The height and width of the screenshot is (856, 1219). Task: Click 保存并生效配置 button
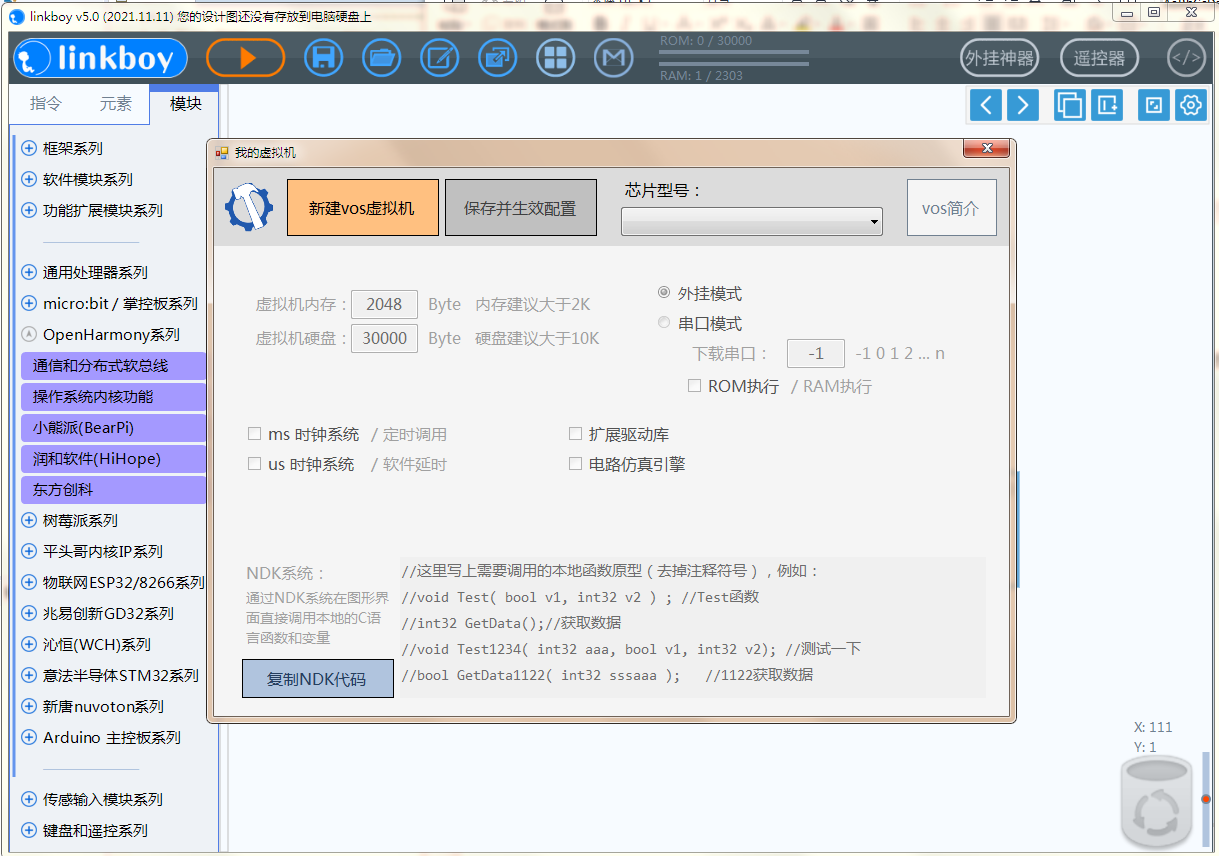520,208
